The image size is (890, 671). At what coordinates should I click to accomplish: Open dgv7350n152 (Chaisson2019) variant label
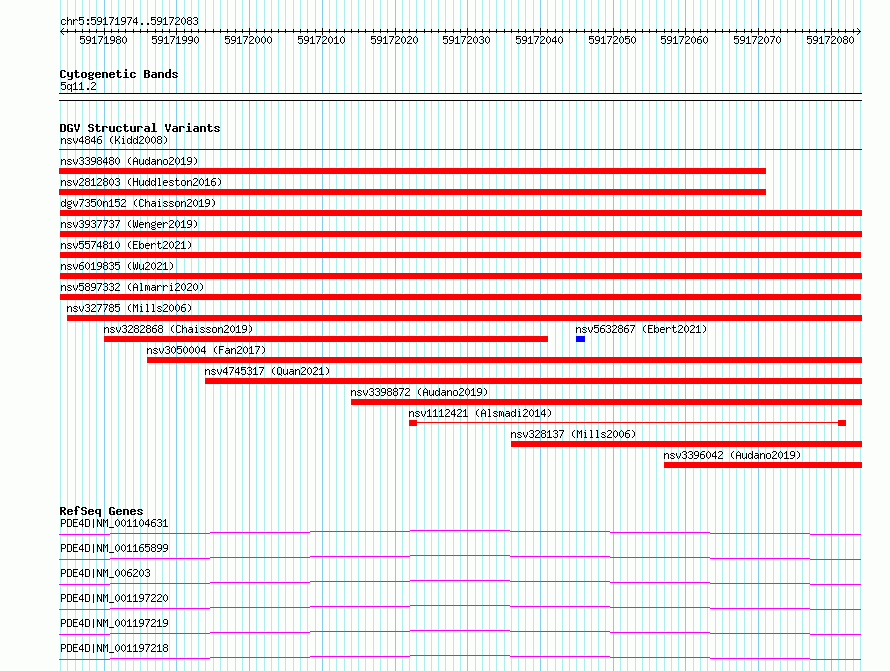[x=138, y=203]
